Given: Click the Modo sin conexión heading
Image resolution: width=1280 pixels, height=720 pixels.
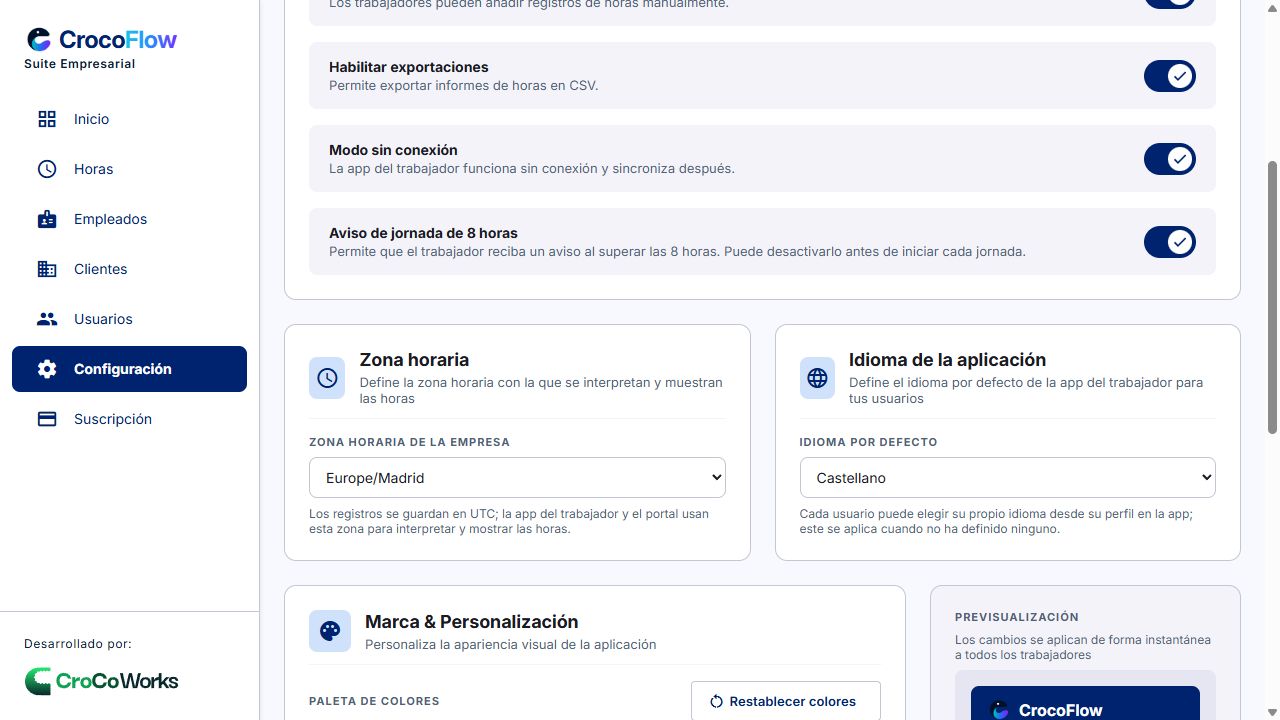Looking at the screenshot, I should coord(393,150).
